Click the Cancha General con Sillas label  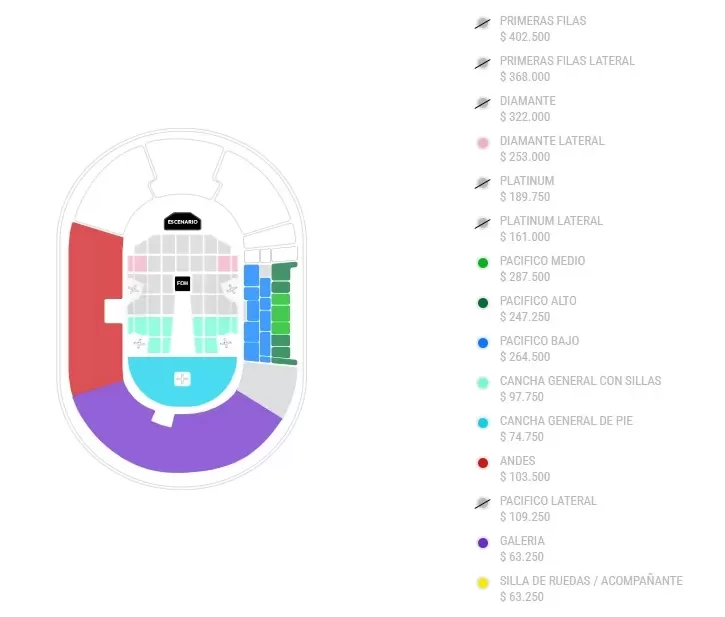click(x=580, y=381)
